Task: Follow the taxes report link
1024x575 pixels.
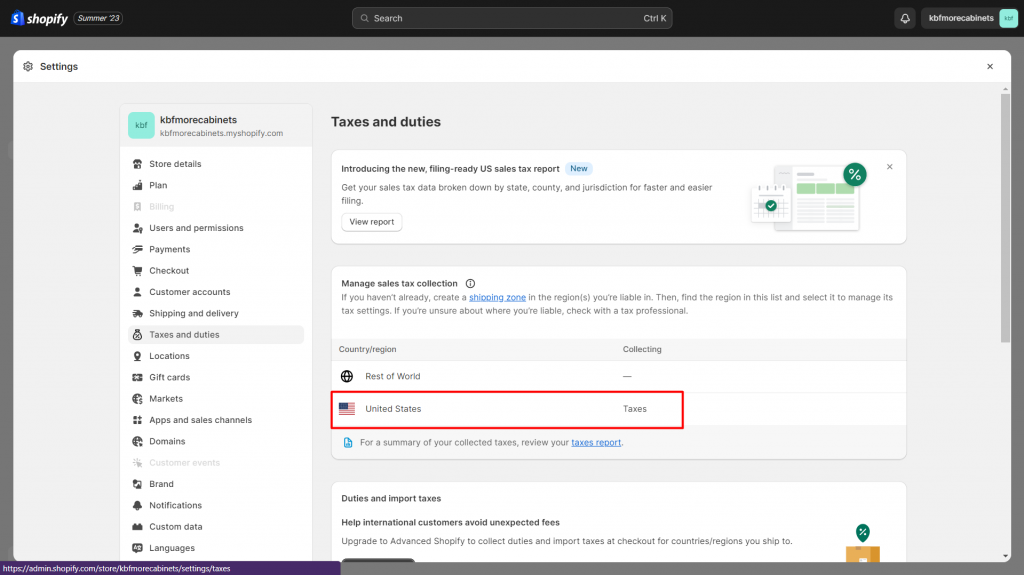Action: tap(596, 443)
